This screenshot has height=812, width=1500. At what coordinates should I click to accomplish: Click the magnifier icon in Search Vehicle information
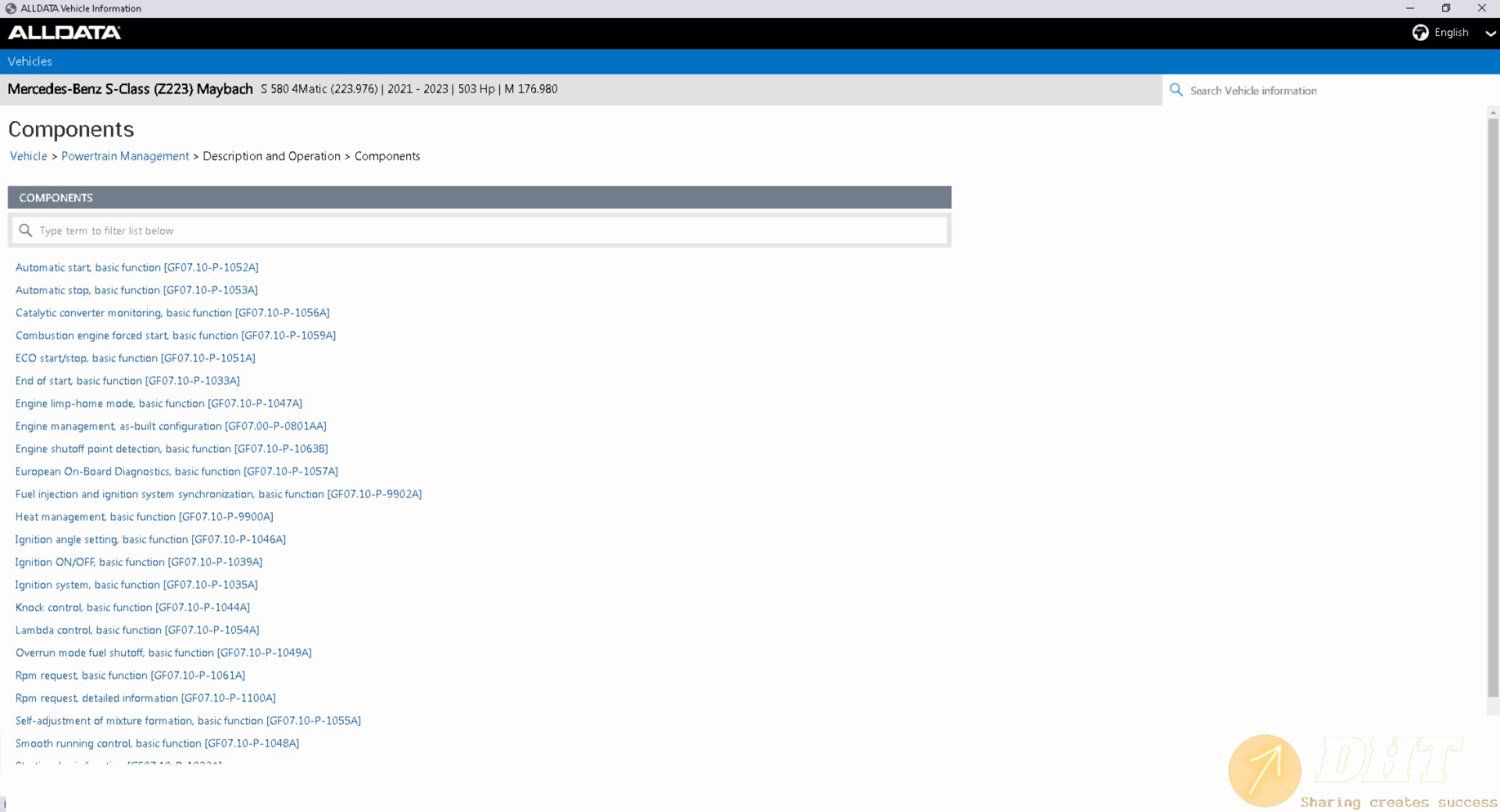tap(1176, 90)
